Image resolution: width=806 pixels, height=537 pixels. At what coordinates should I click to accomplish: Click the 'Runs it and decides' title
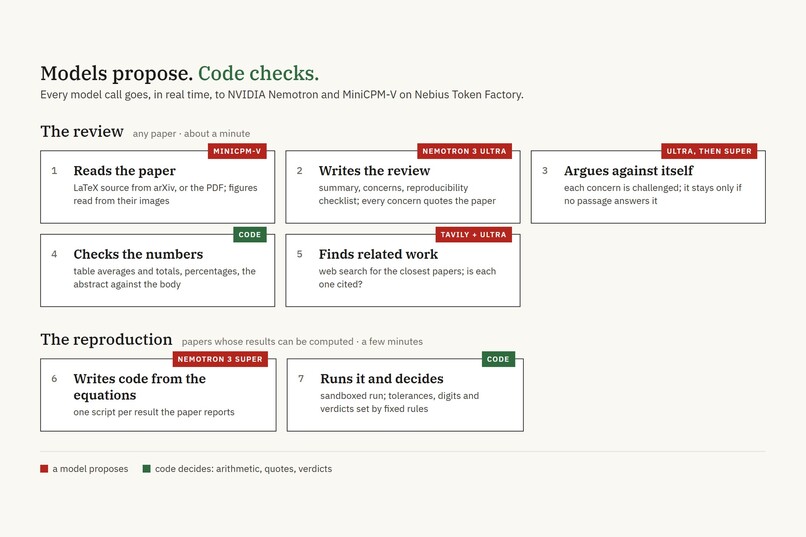coord(382,379)
